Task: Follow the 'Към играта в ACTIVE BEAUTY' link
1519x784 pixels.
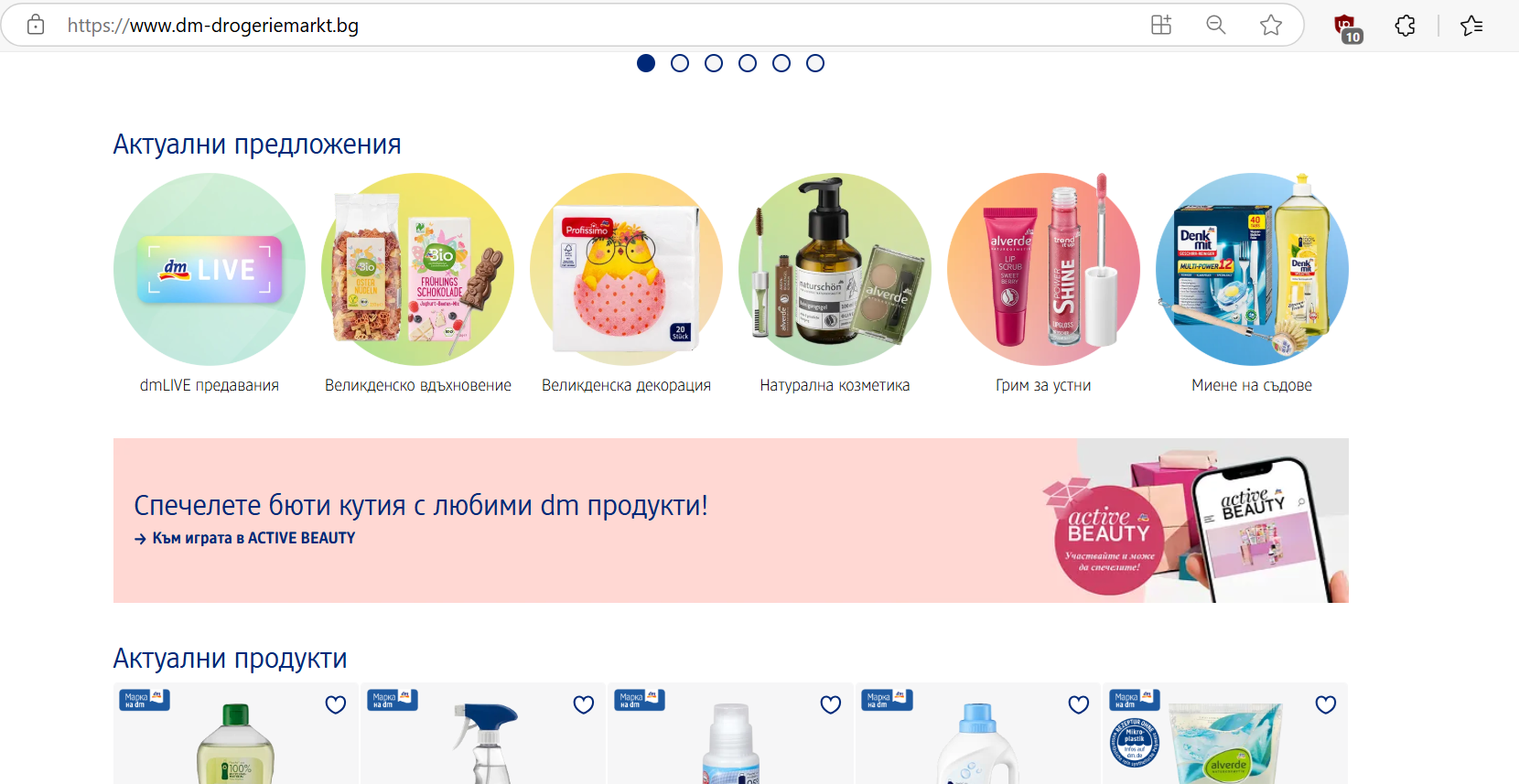Action: [x=244, y=539]
